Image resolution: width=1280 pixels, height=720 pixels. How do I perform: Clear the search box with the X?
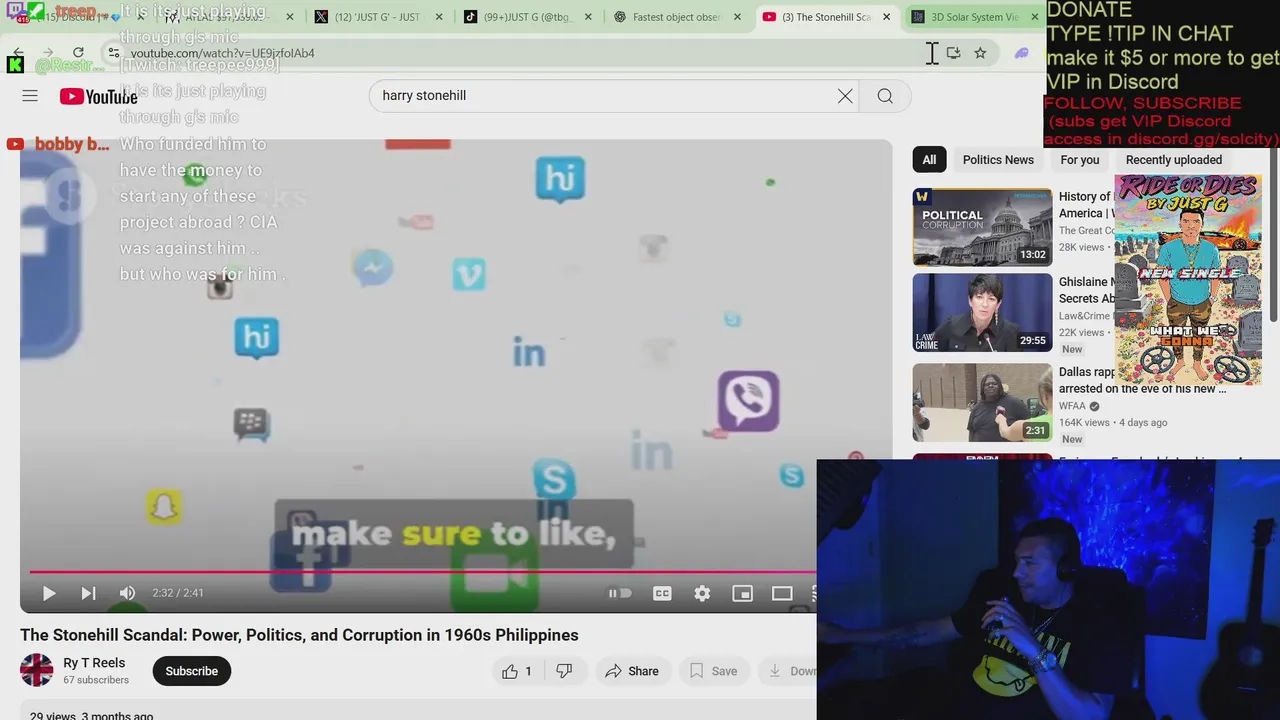pyautogui.click(x=845, y=96)
